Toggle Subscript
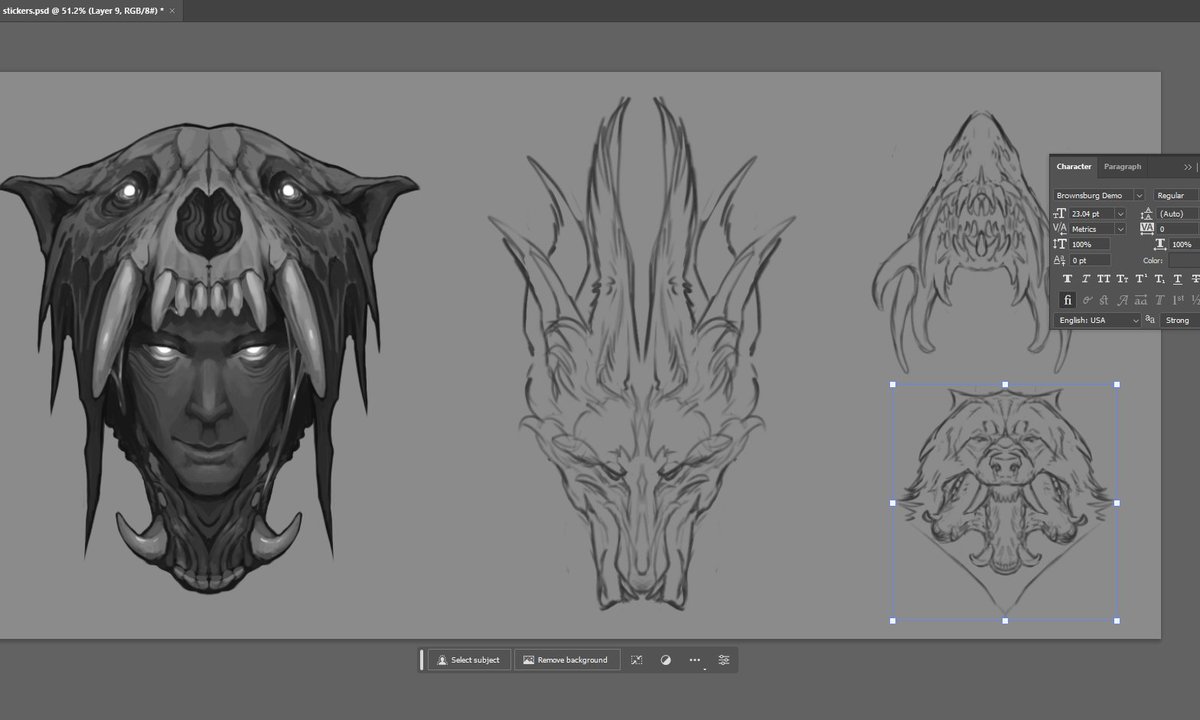 coord(1159,279)
